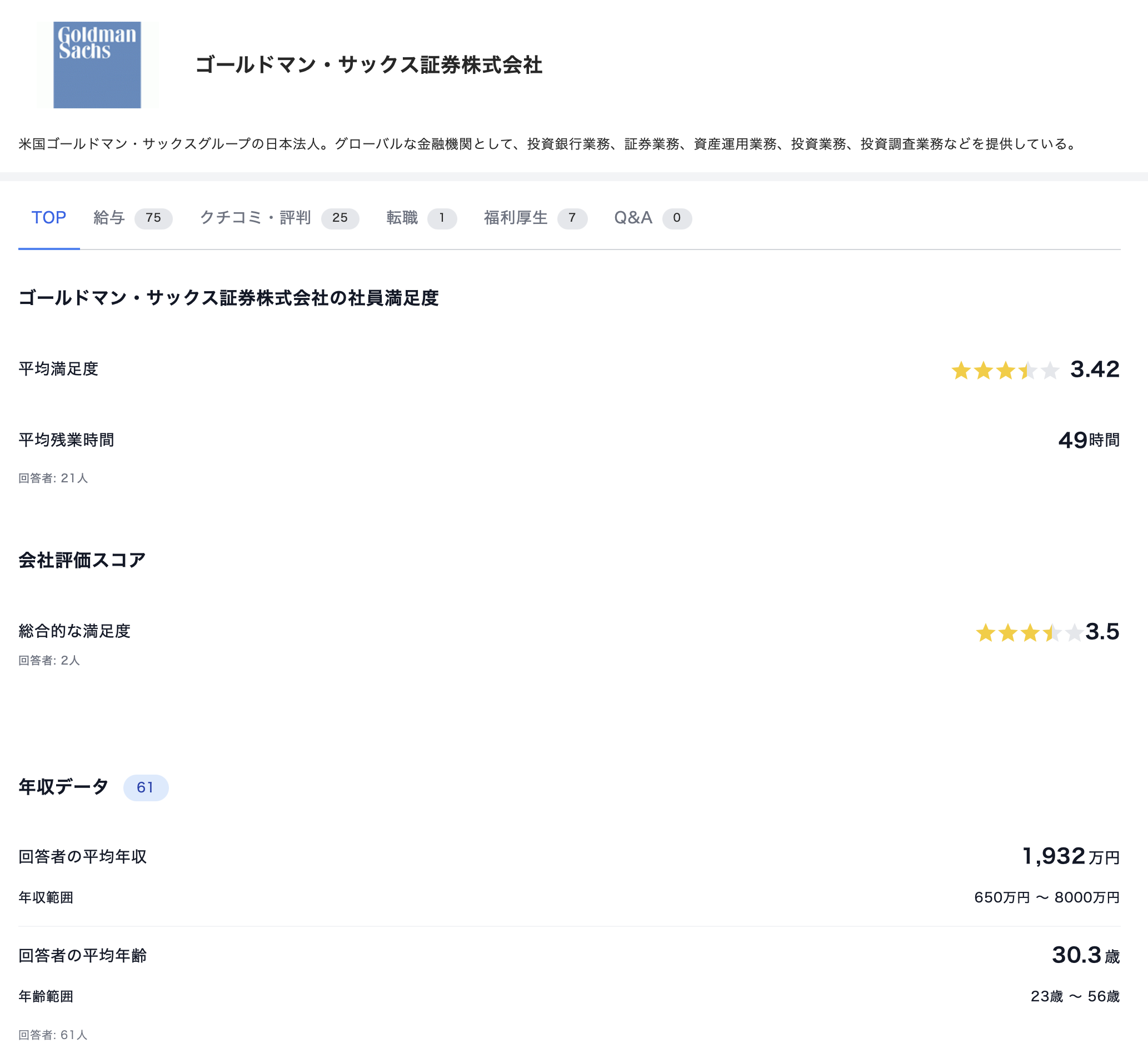Click the 回答者の平均年収 label
This screenshot has width=1148, height=1058.
pyautogui.click(x=83, y=857)
